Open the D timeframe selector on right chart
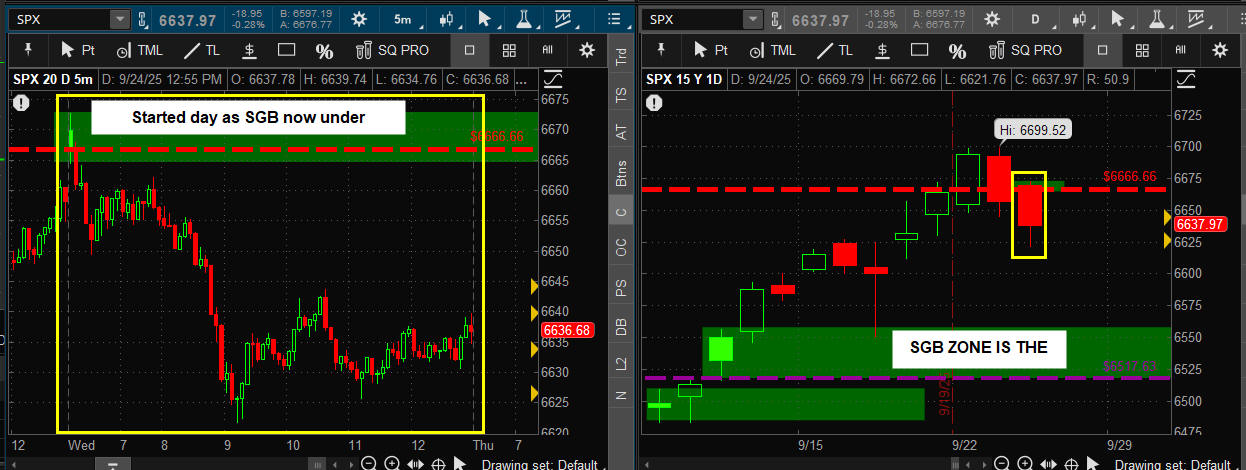This screenshot has height=470, width=1246. pos(1035,19)
